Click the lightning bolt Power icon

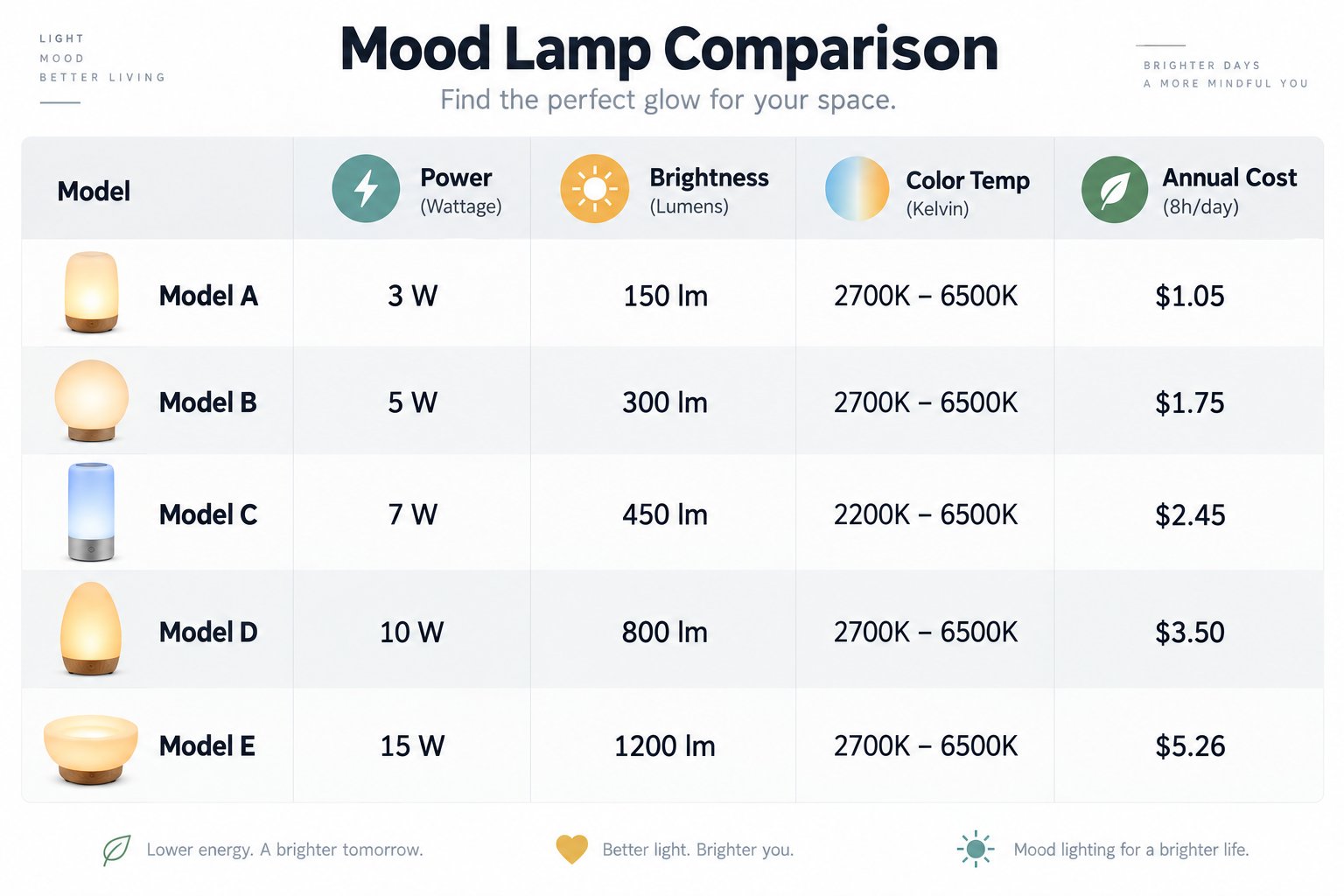[x=366, y=188]
